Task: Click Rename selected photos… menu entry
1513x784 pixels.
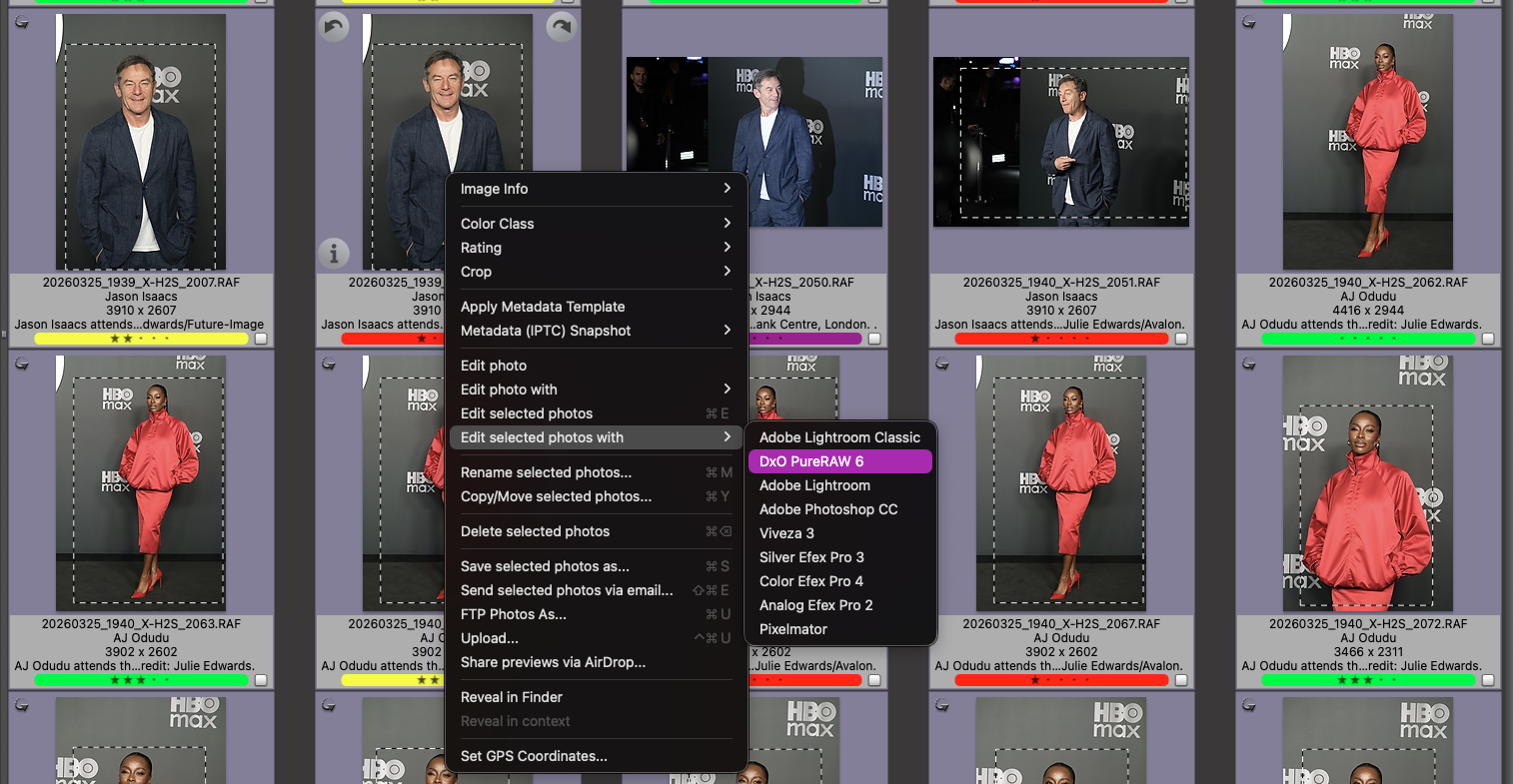Action: (546, 472)
